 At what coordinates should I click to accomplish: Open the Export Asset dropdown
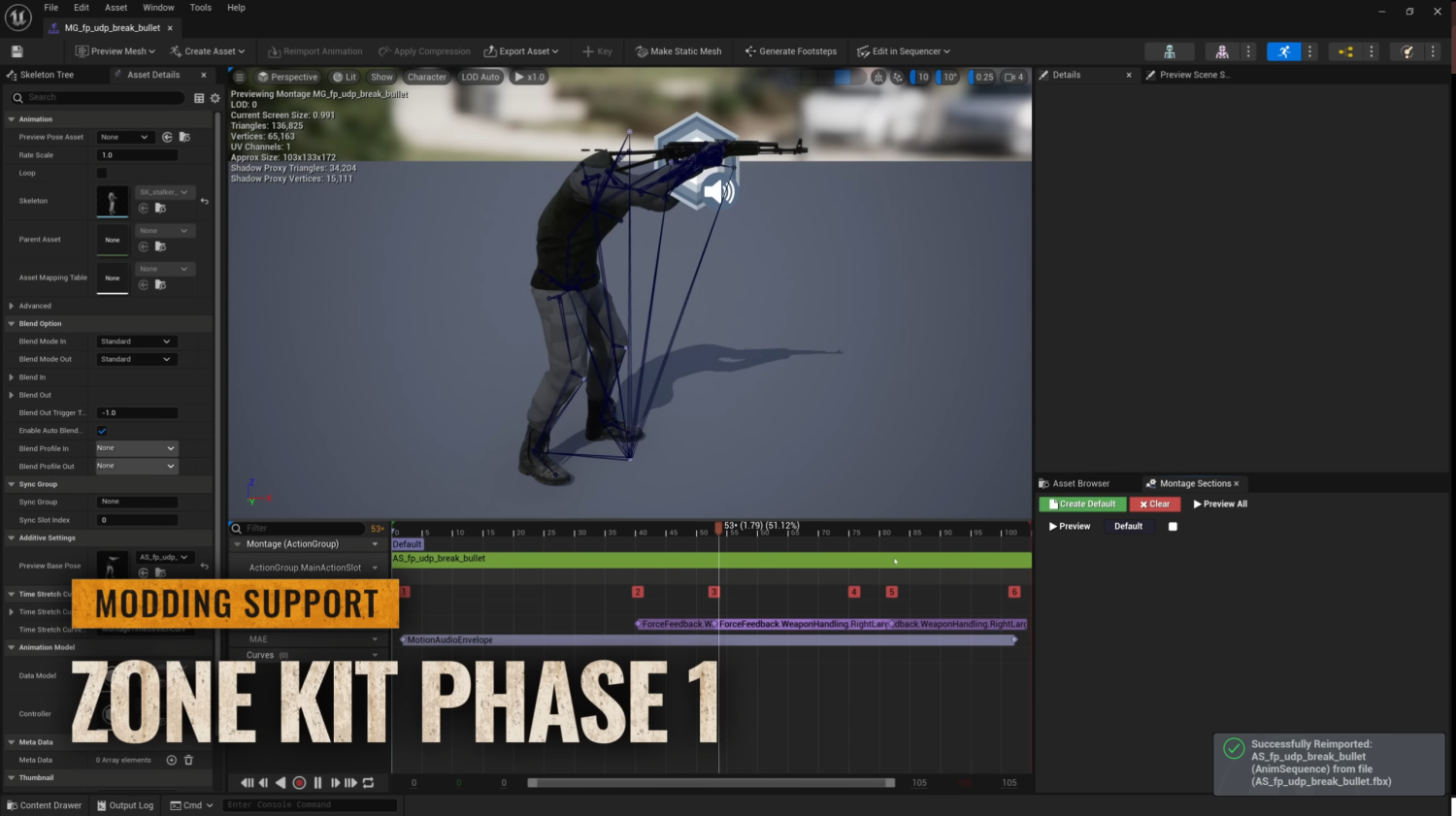[521, 51]
